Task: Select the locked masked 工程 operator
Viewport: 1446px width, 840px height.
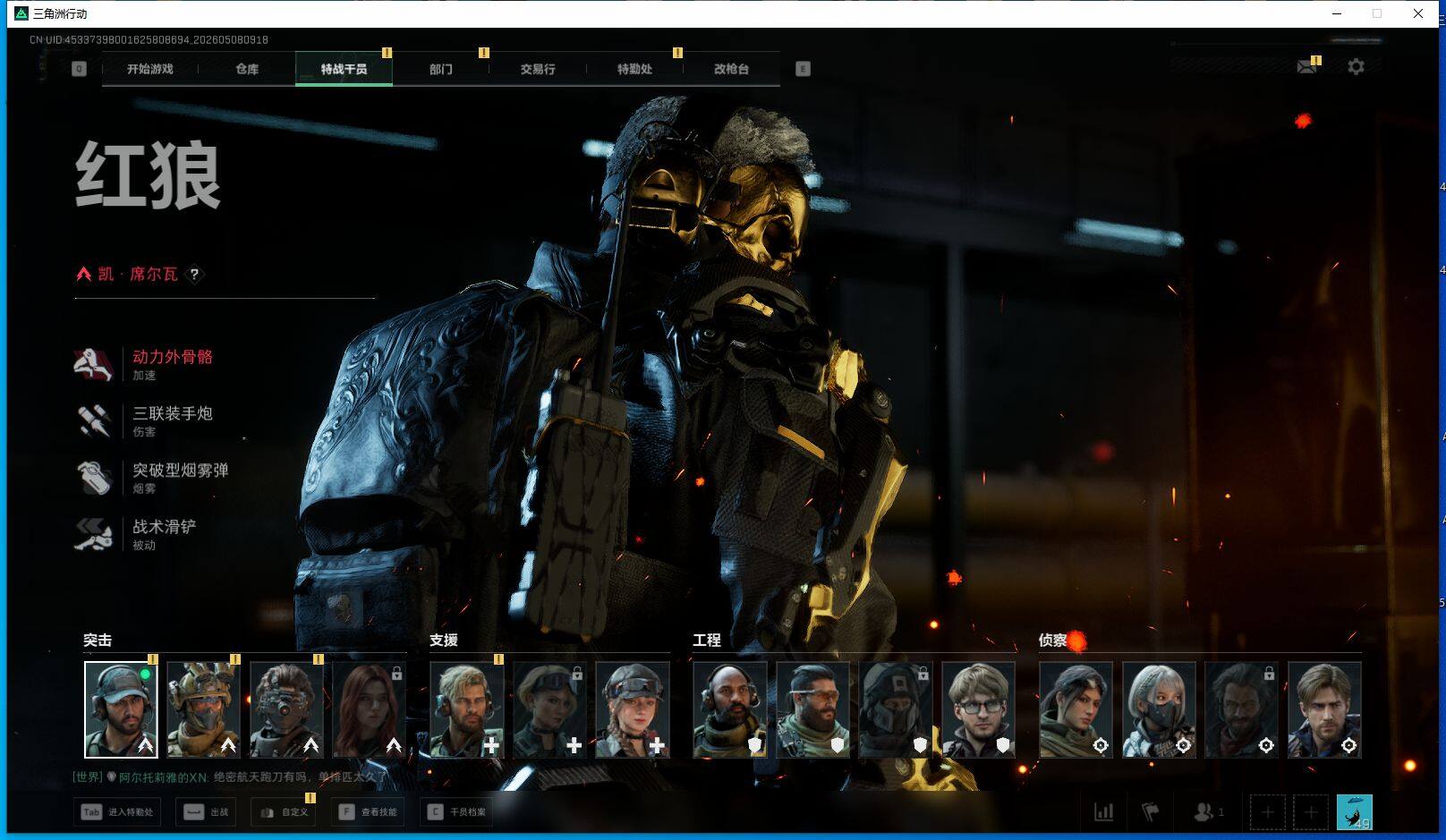Action: 896,709
